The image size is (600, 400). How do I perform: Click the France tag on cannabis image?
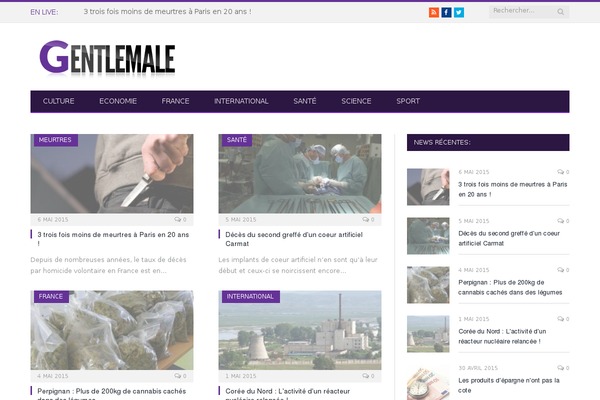(x=51, y=297)
